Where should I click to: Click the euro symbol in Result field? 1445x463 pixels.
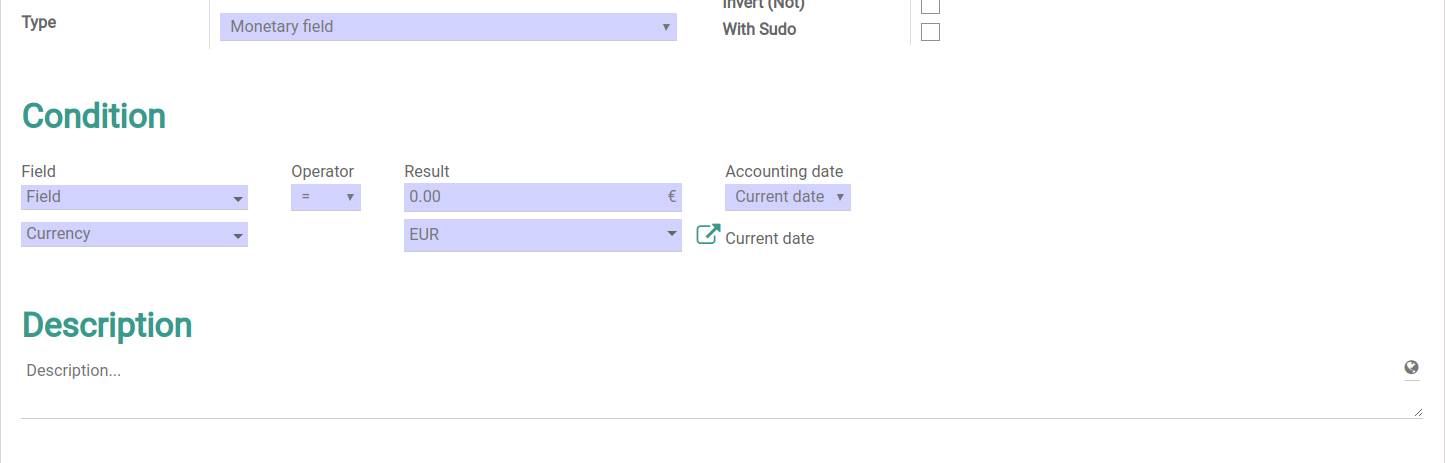672,197
